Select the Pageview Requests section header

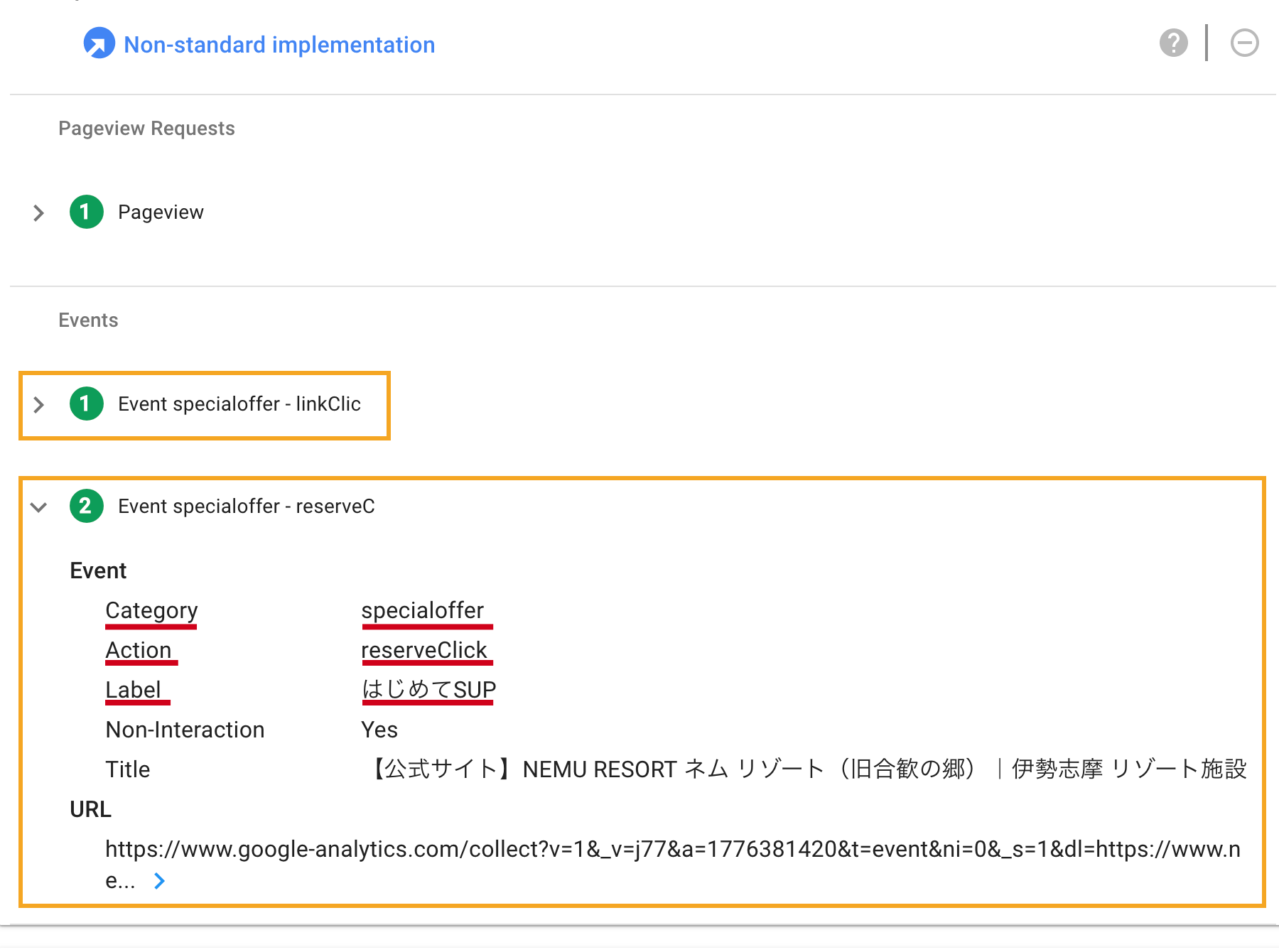(146, 129)
